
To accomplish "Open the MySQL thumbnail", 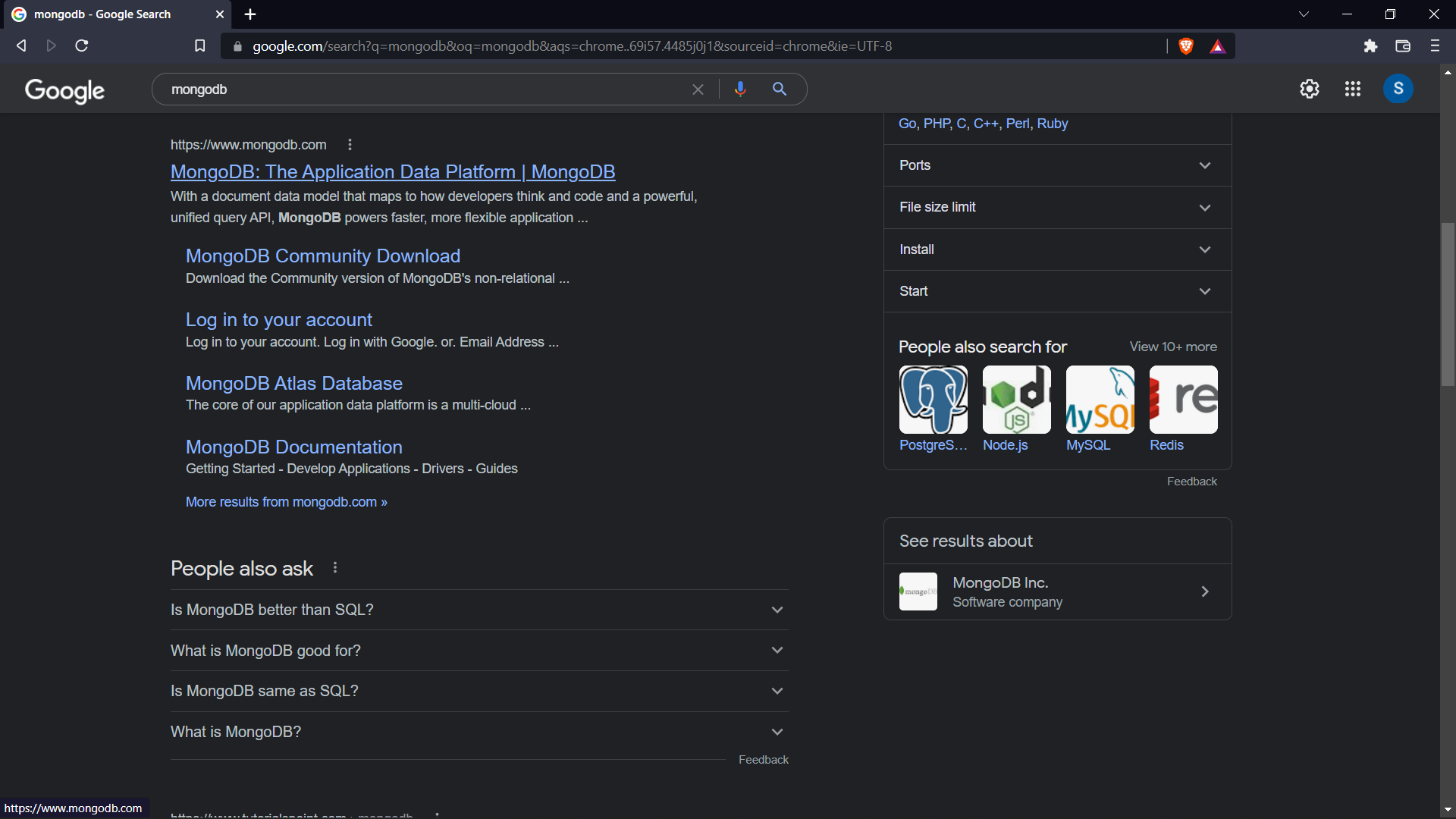I will tap(1100, 400).
